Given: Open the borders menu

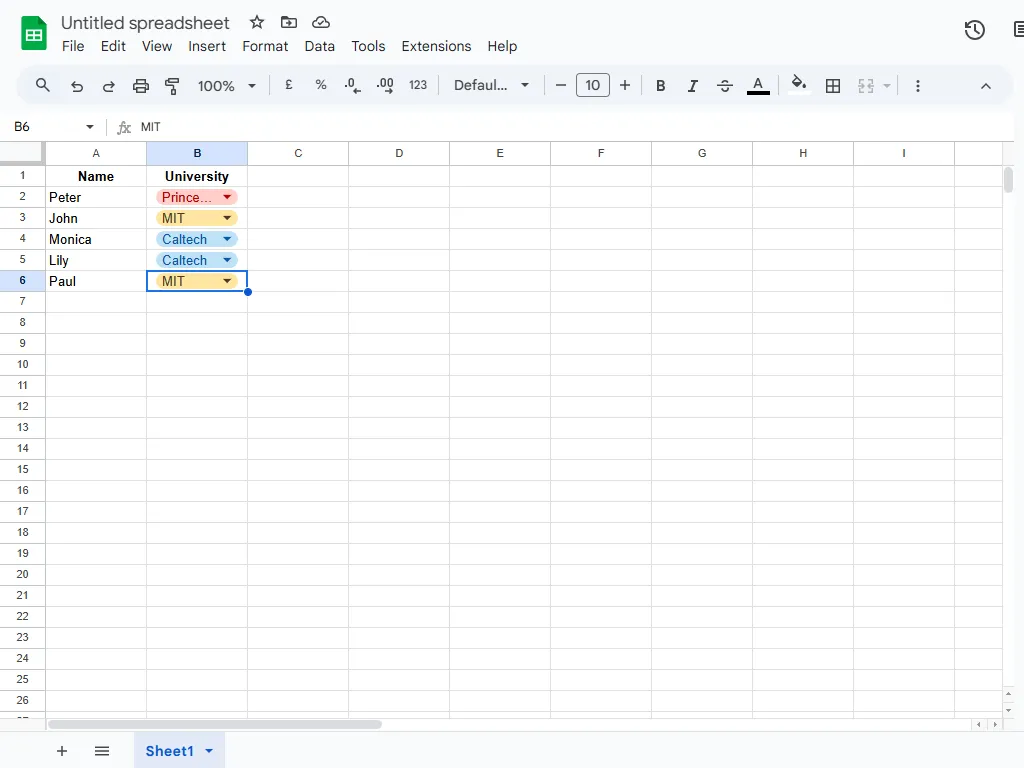Looking at the screenshot, I should click(833, 86).
